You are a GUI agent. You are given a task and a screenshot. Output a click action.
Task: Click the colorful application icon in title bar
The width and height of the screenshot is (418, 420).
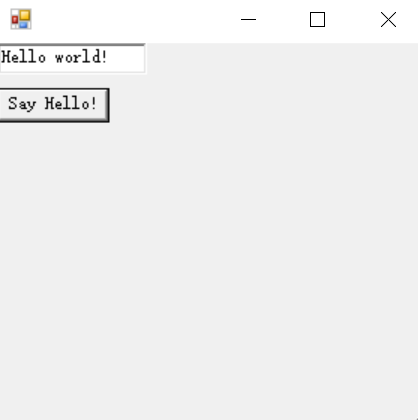coord(21,19)
